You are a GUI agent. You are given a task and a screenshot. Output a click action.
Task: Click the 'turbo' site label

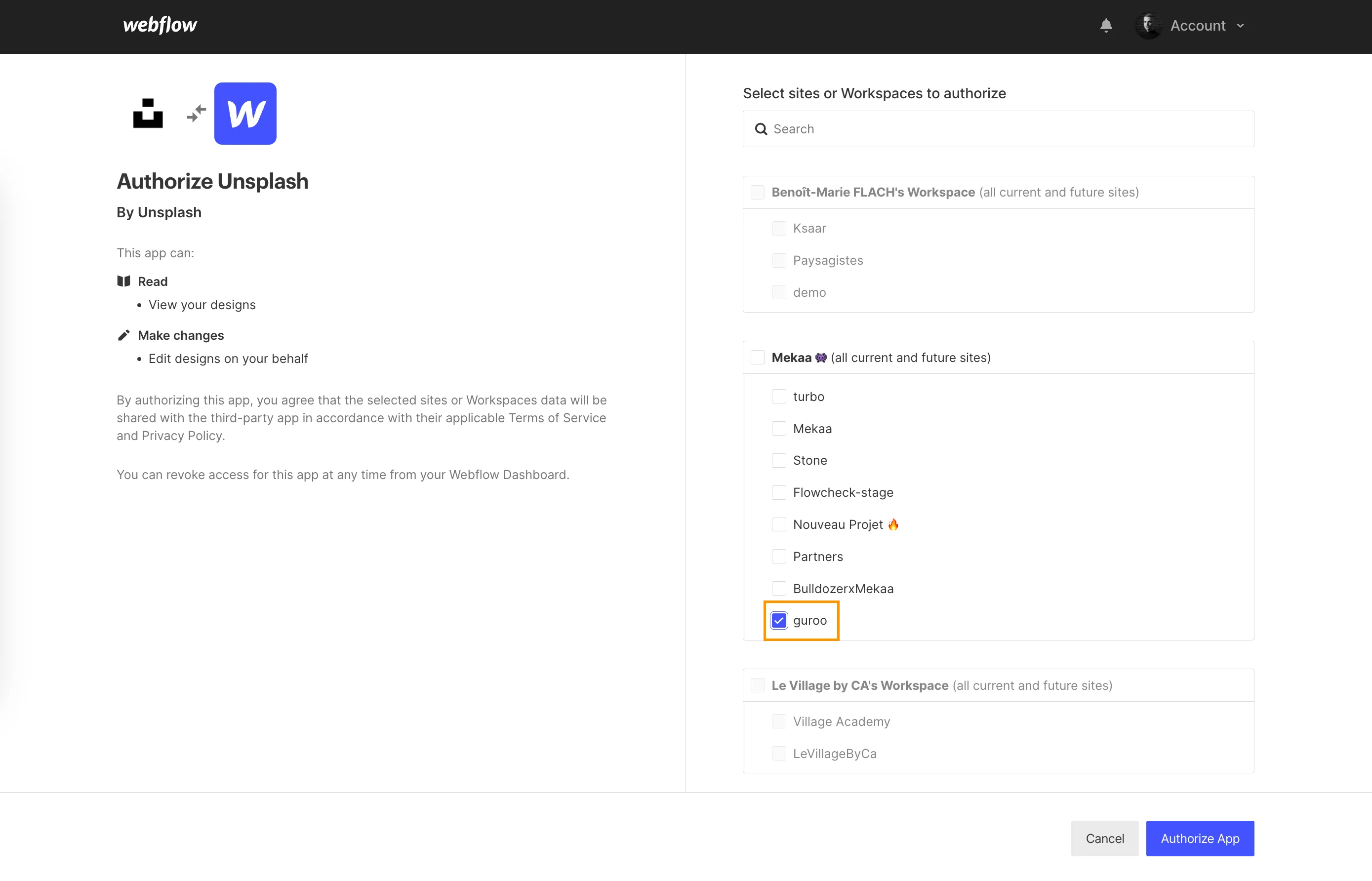(808, 397)
